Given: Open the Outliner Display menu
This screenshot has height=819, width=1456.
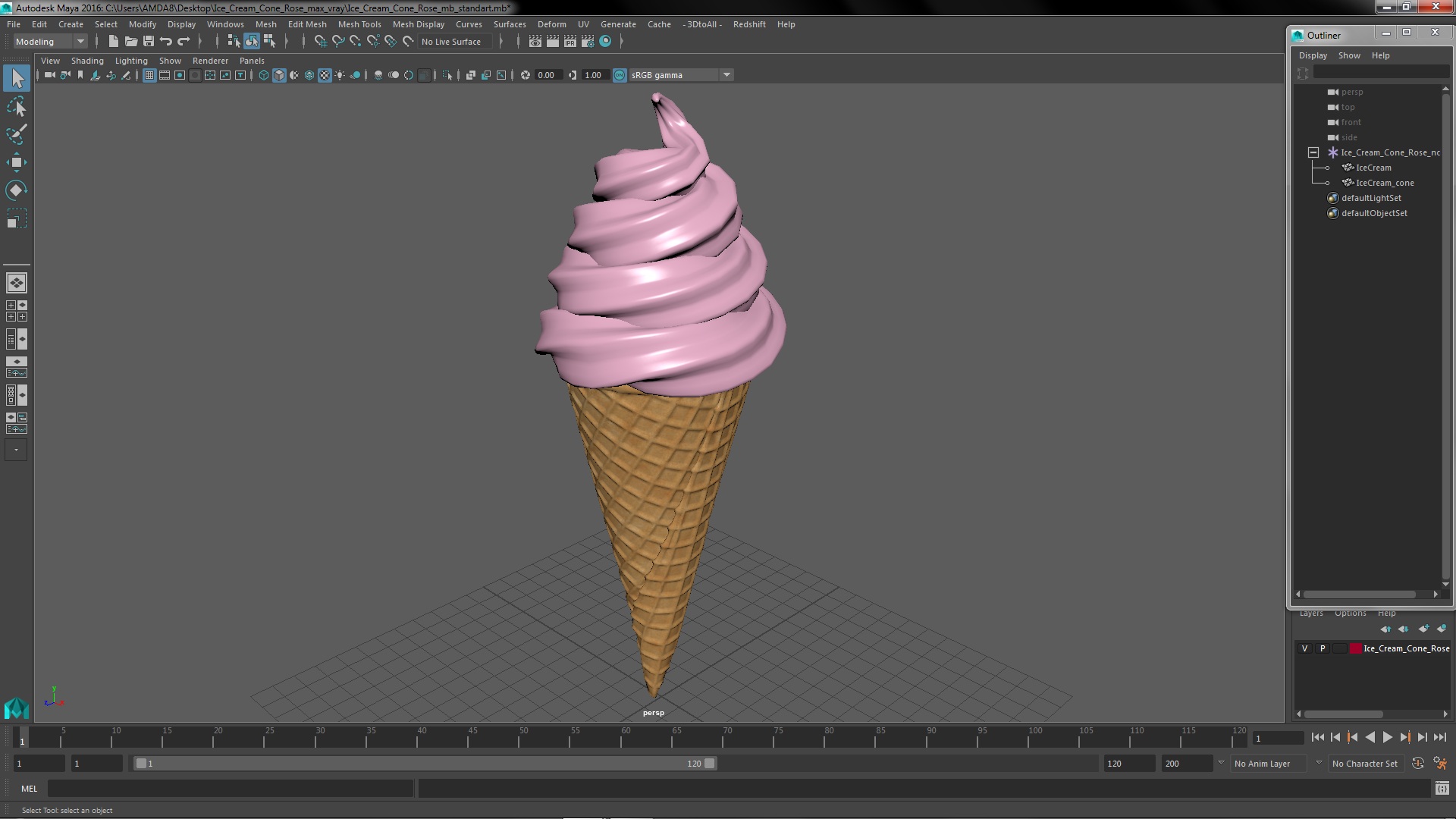Looking at the screenshot, I should 1313,55.
